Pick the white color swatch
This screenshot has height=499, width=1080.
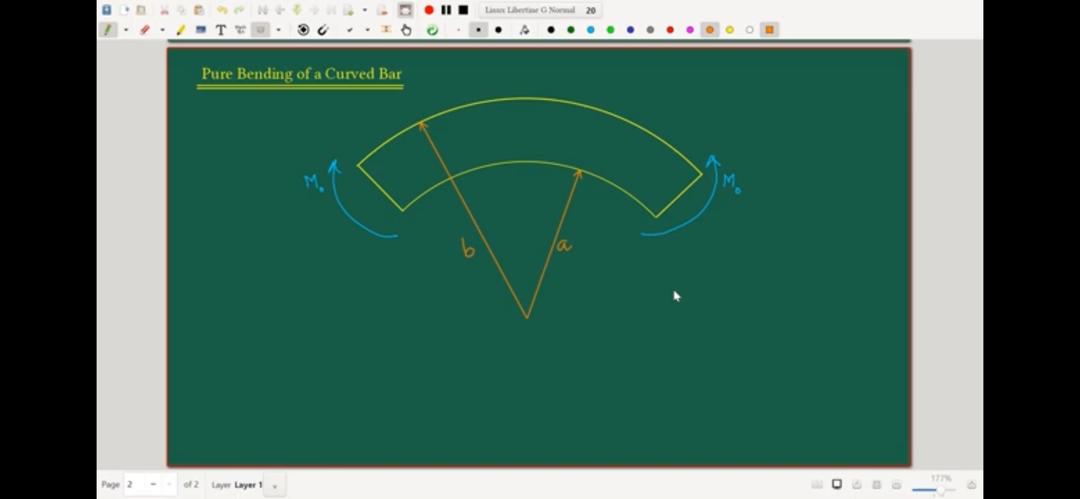tap(749, 30)
